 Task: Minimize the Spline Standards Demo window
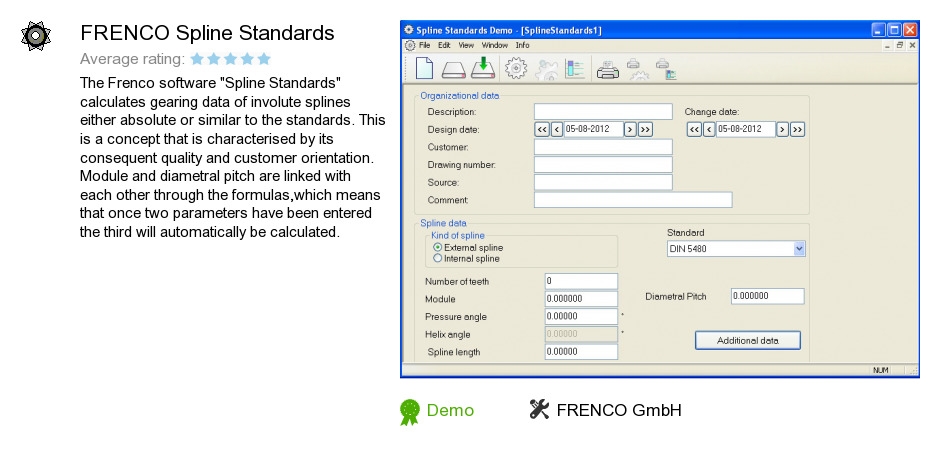point(879,30)
